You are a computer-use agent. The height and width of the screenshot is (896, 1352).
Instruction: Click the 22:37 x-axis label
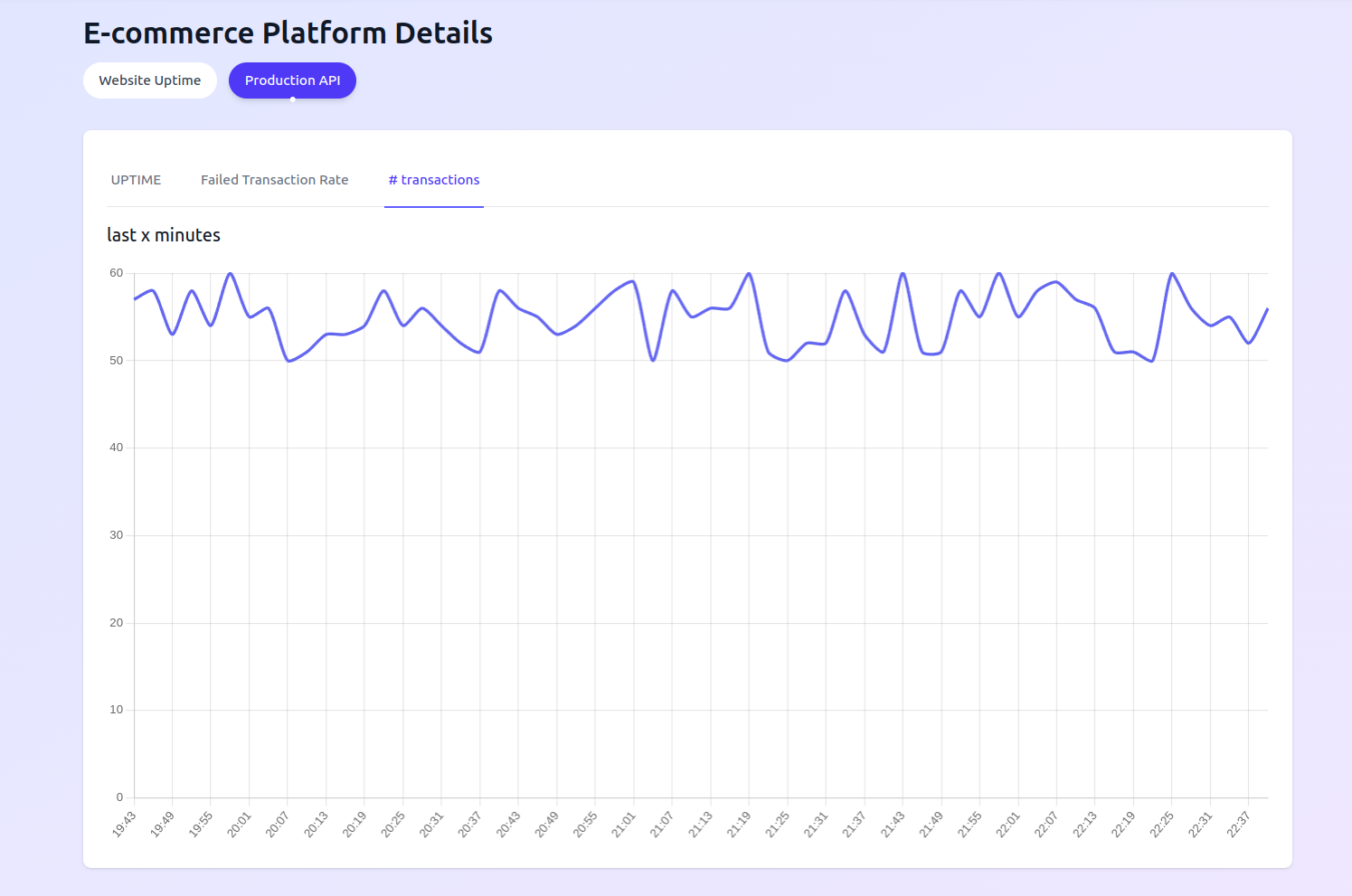[x=1239, y=824]
